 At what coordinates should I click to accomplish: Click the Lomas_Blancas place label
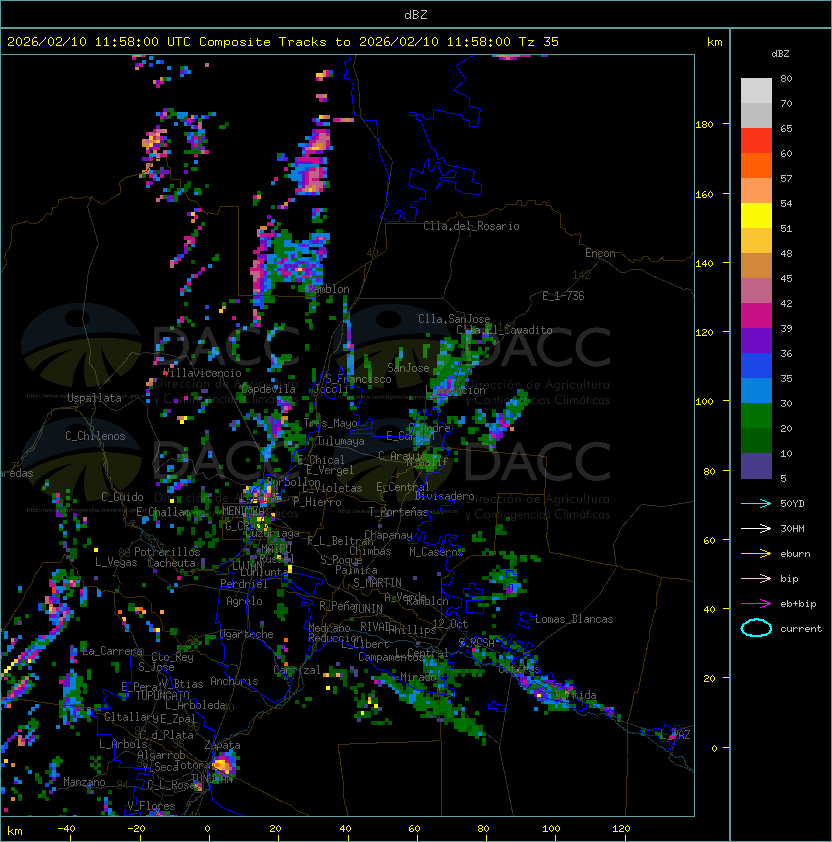574,619
